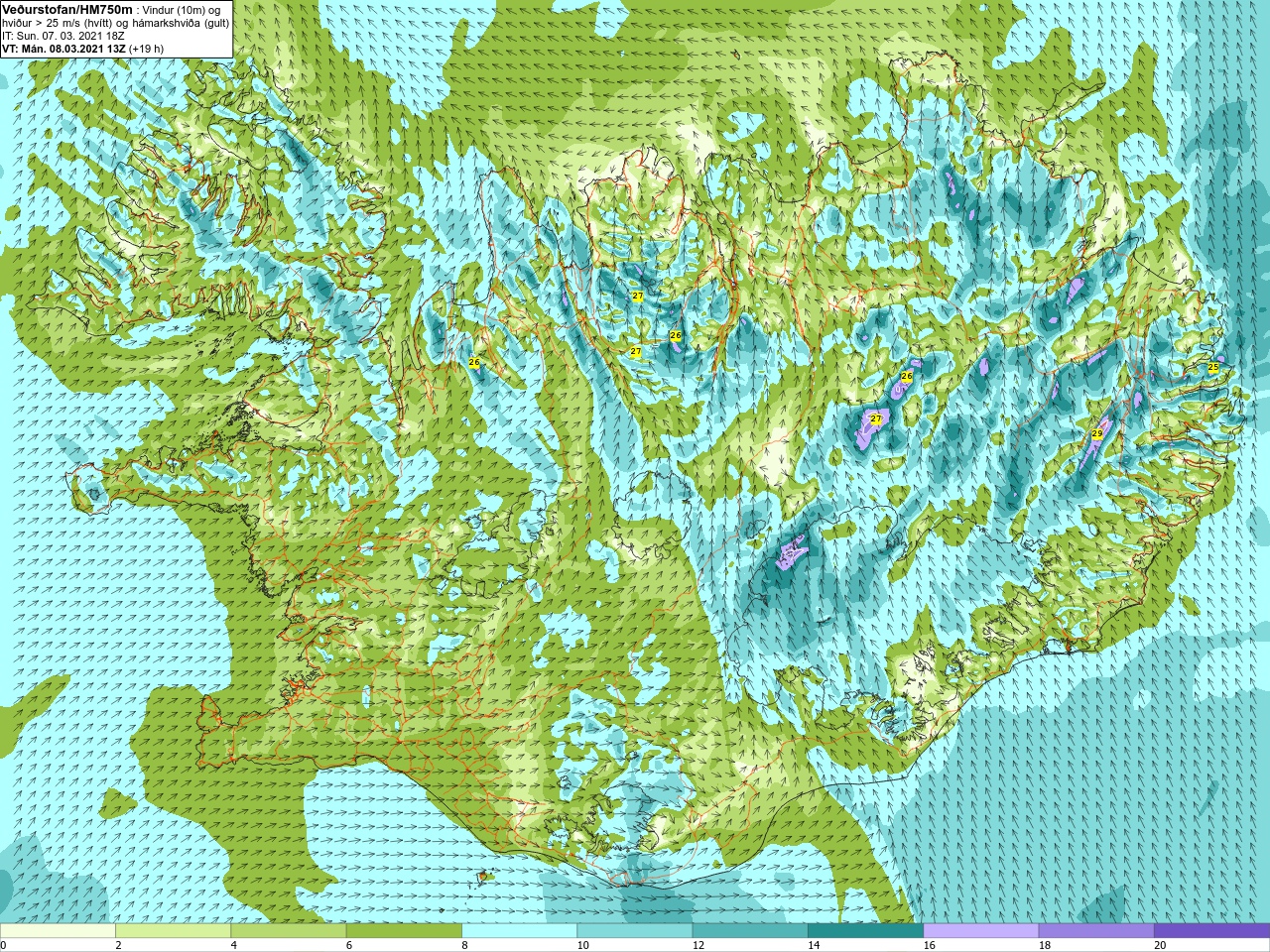The image size is (1270, 952).
Task: Click the yellow gust label 29
Action: [1096, 434]
